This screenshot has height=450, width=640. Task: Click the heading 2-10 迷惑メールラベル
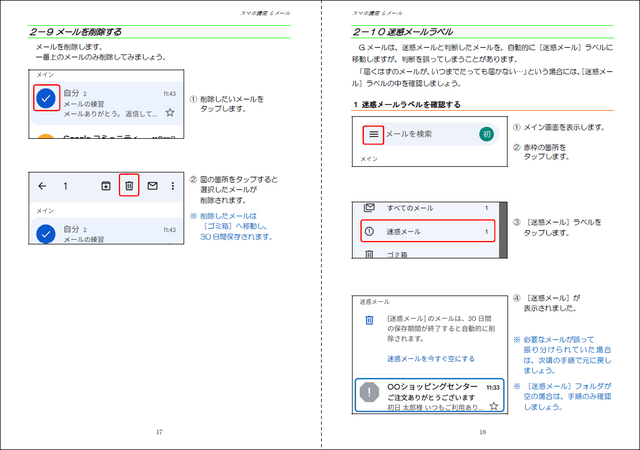tap(402, 32)
